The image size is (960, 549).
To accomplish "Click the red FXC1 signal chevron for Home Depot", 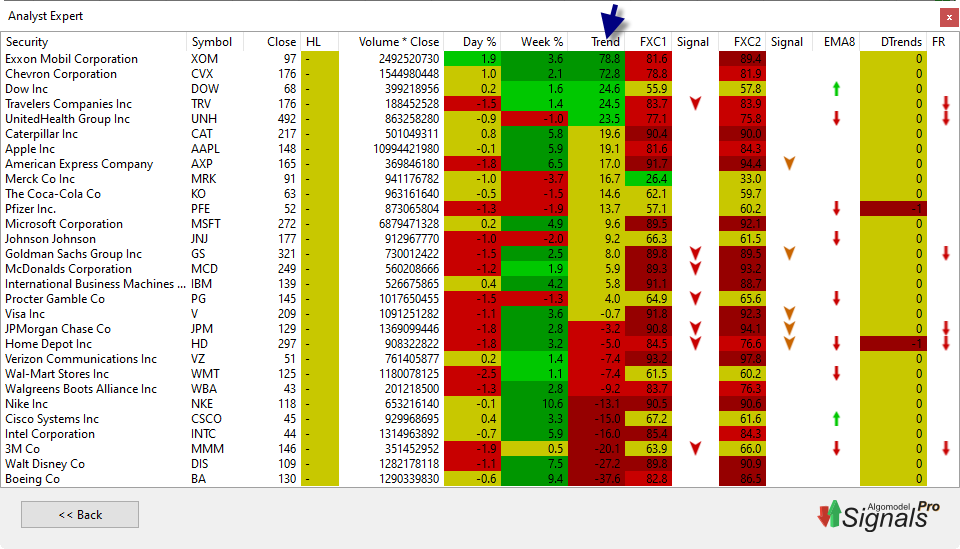I will point(695,343).
